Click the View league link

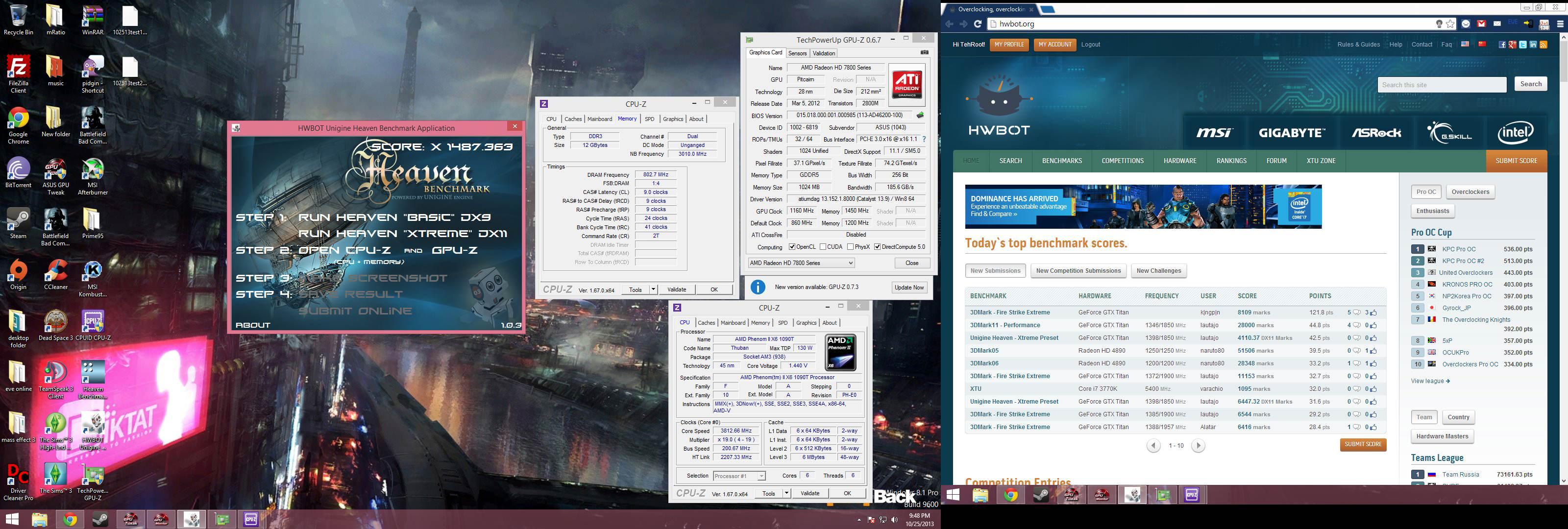1430,381
